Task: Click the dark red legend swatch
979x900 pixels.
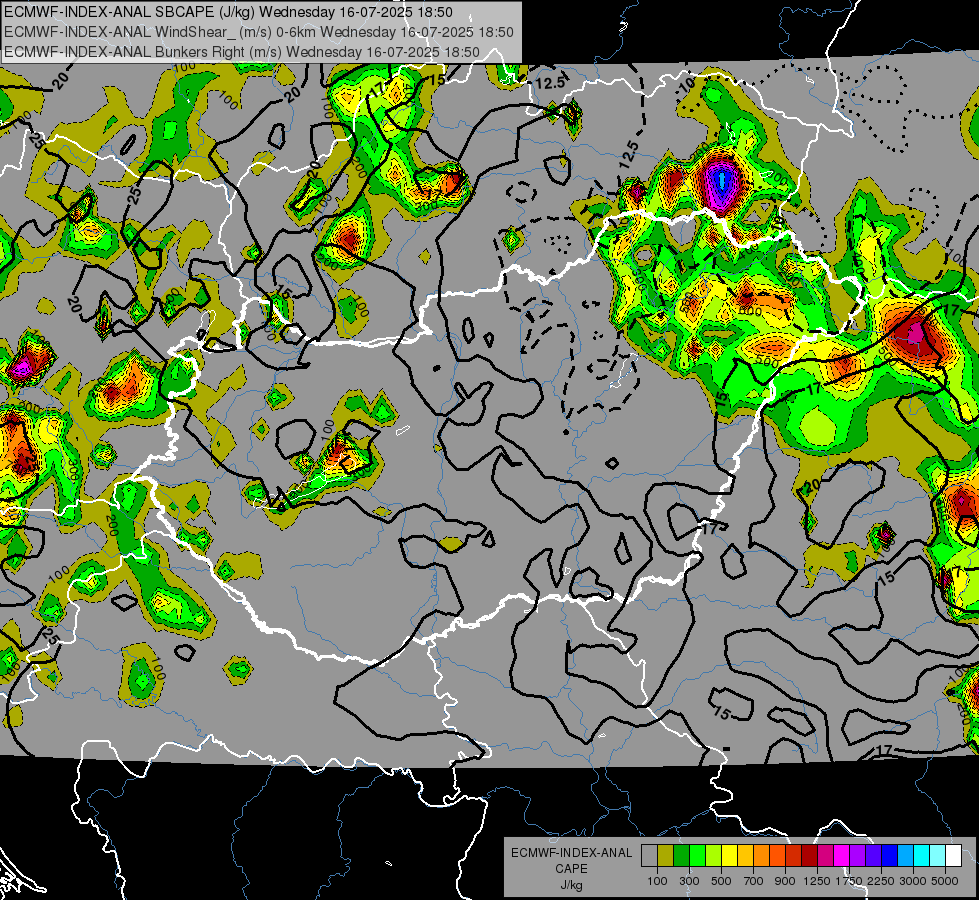Action: click(809, 856)
